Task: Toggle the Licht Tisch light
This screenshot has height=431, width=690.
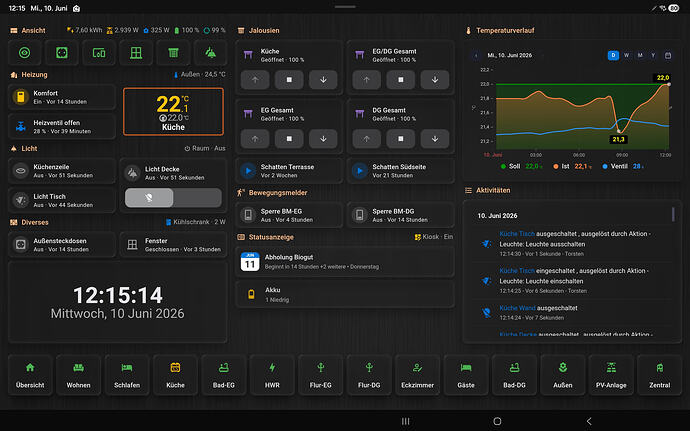Action: 62,200
